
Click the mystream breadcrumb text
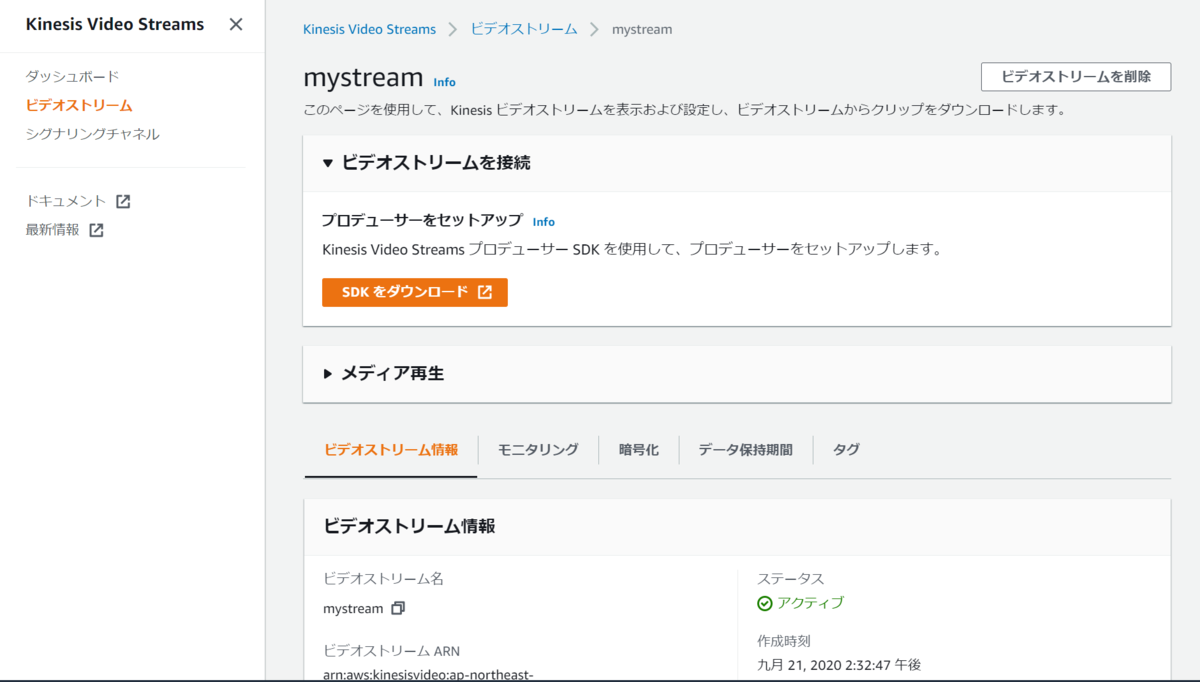coord(641,29)
